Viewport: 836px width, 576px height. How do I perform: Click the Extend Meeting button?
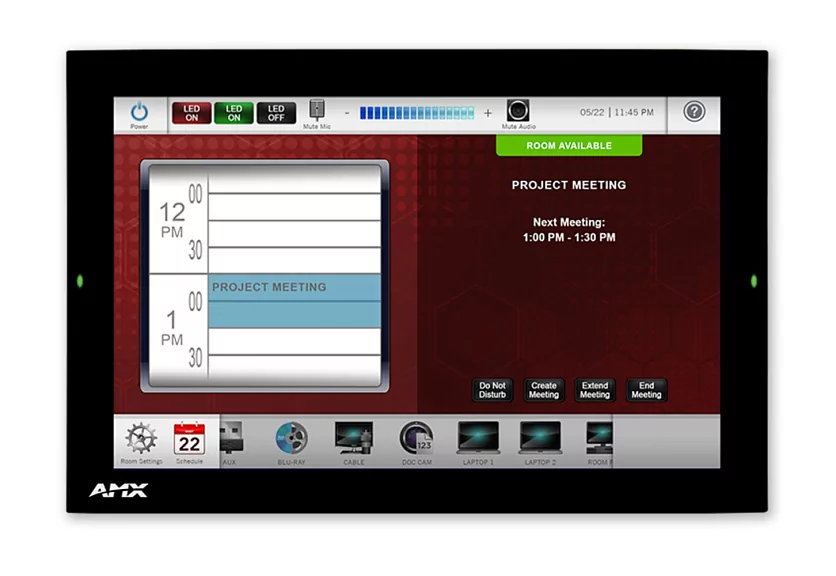(595, 390)
